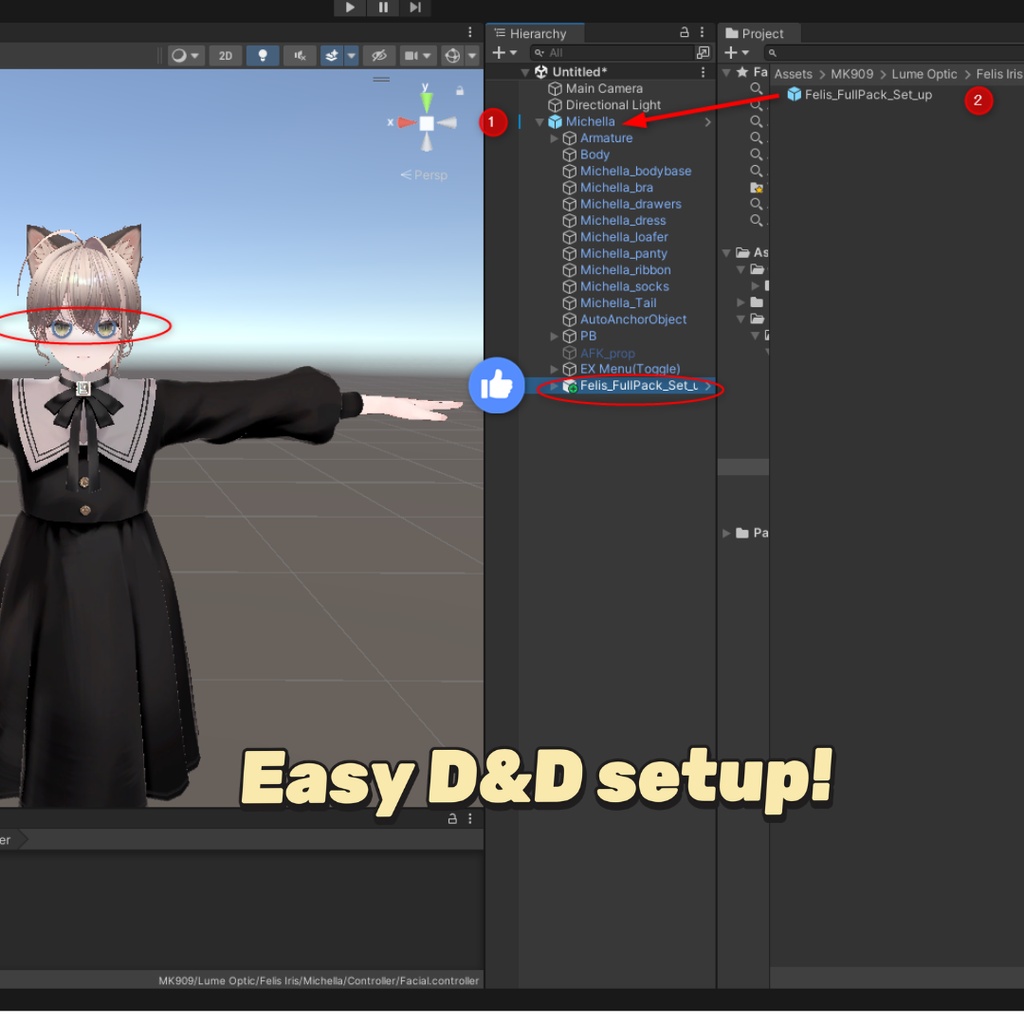The width and height of the screenshot is (1024, 1024).
Task: Expand the Packages folder arrow
Action: point(726,534)
